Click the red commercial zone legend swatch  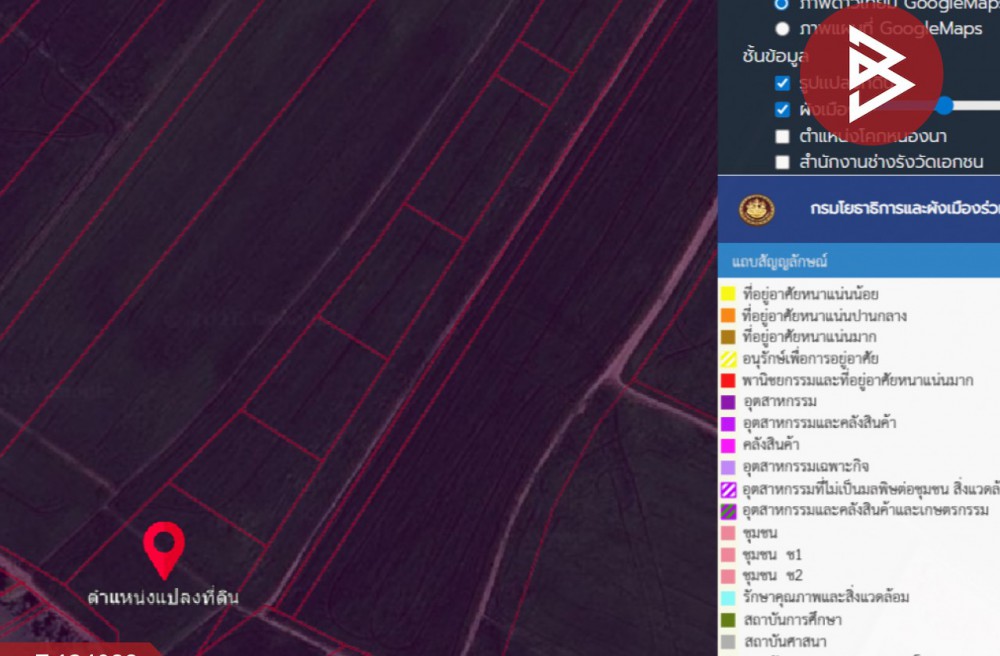pyautogui.click(x=729, y=381)
